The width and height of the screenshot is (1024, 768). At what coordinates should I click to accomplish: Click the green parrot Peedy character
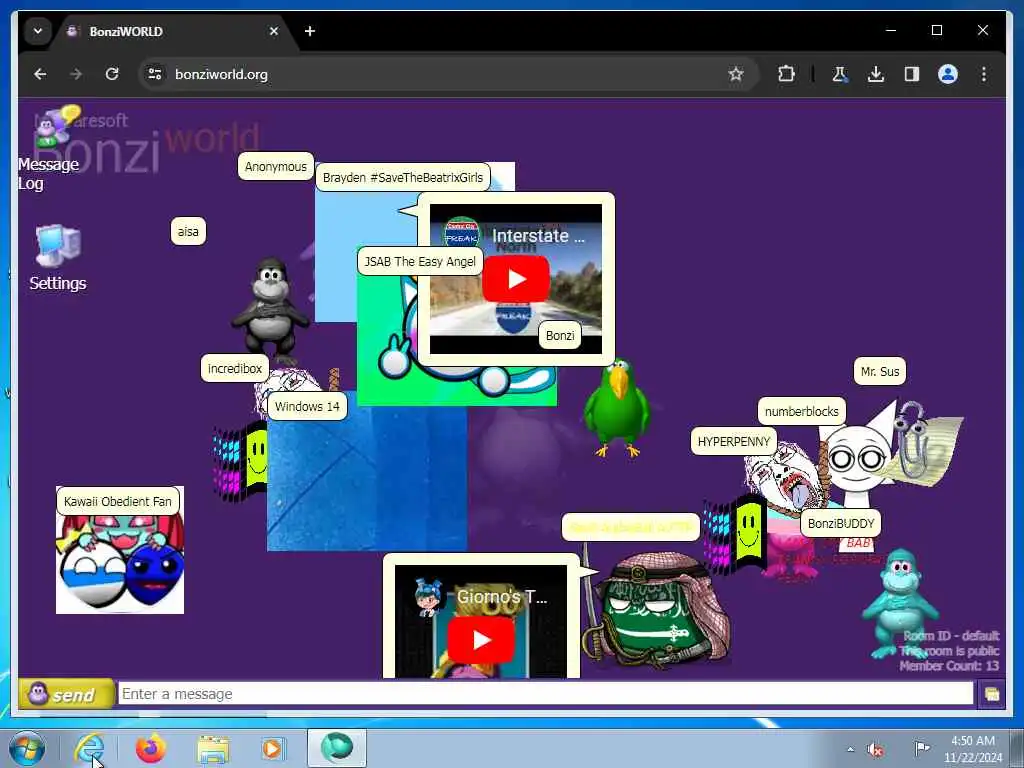point(616,408)
